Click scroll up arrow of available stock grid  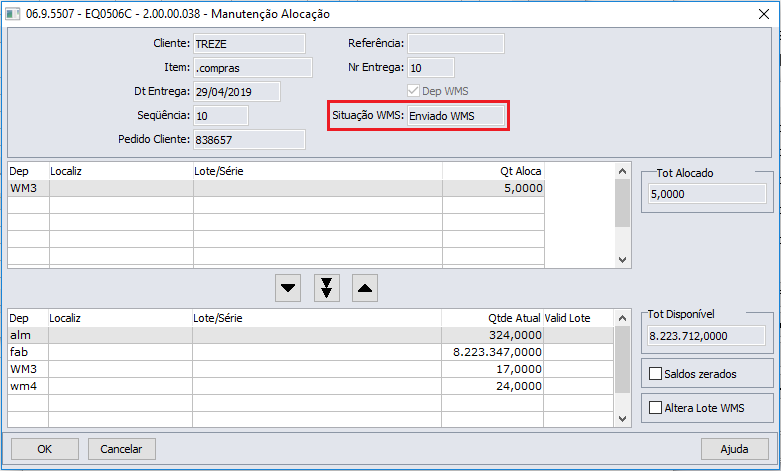622,318
